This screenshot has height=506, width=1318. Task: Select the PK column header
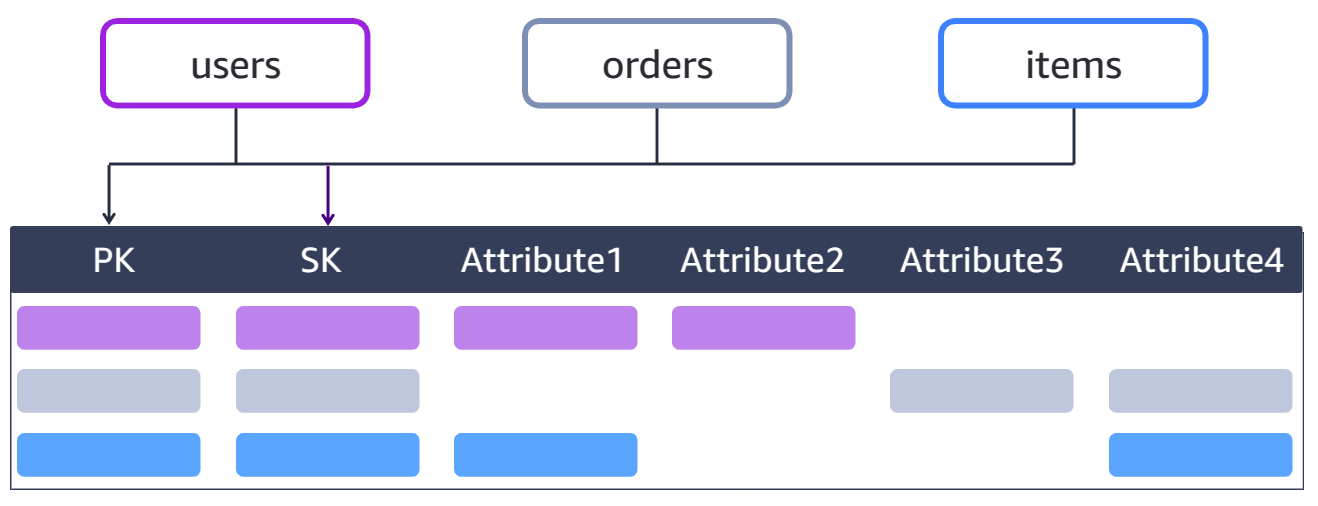click(x=113, y=261)
